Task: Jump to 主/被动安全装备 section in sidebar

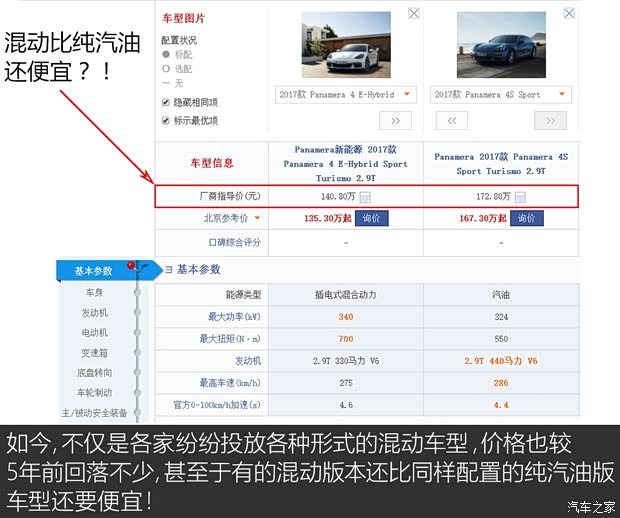Action: pos(95,413)
